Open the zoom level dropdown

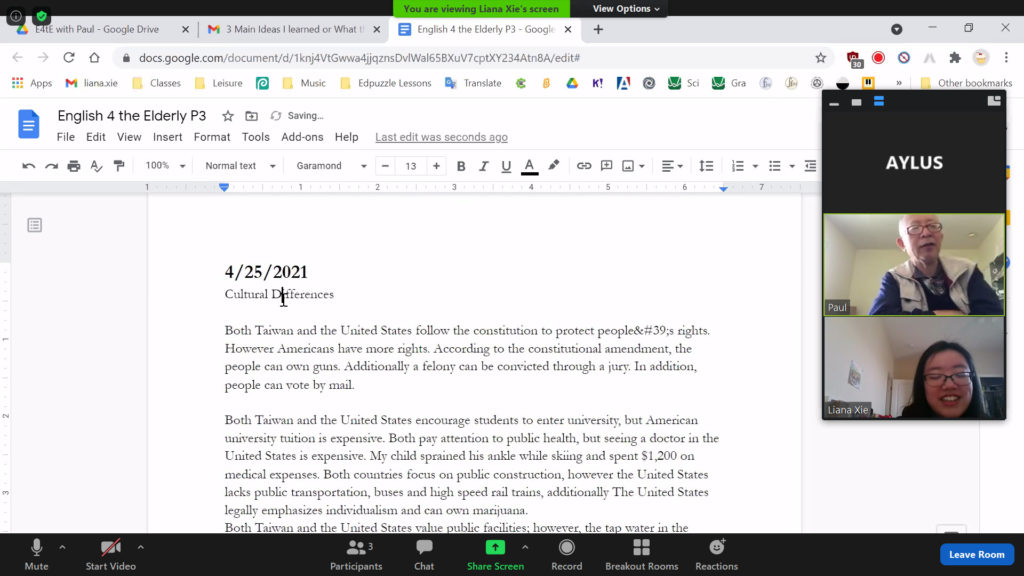pyautogui.click(x=165, y=166)
